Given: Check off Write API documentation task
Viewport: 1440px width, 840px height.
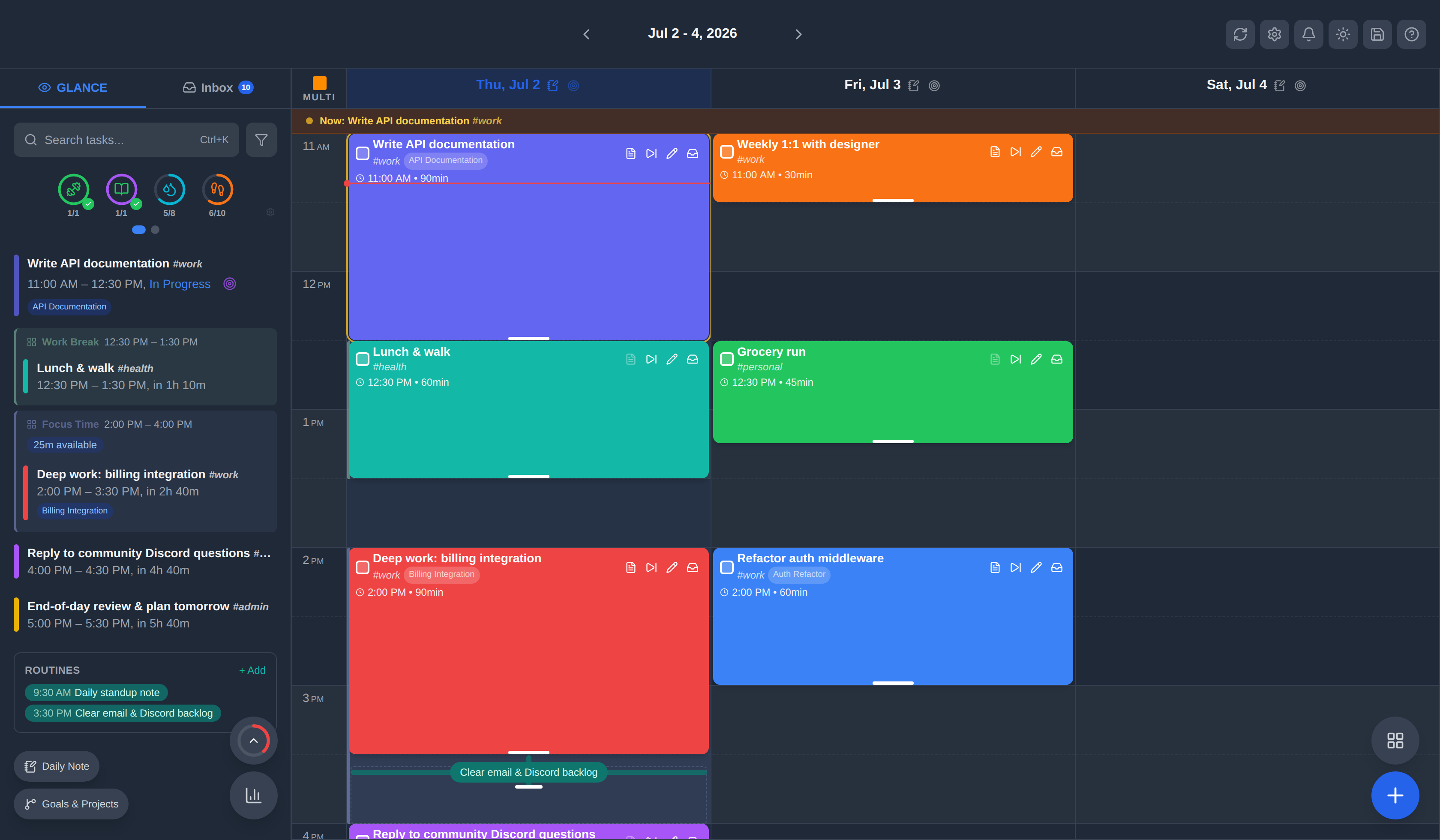Looking at the screenshot, I should pos(362,153).
